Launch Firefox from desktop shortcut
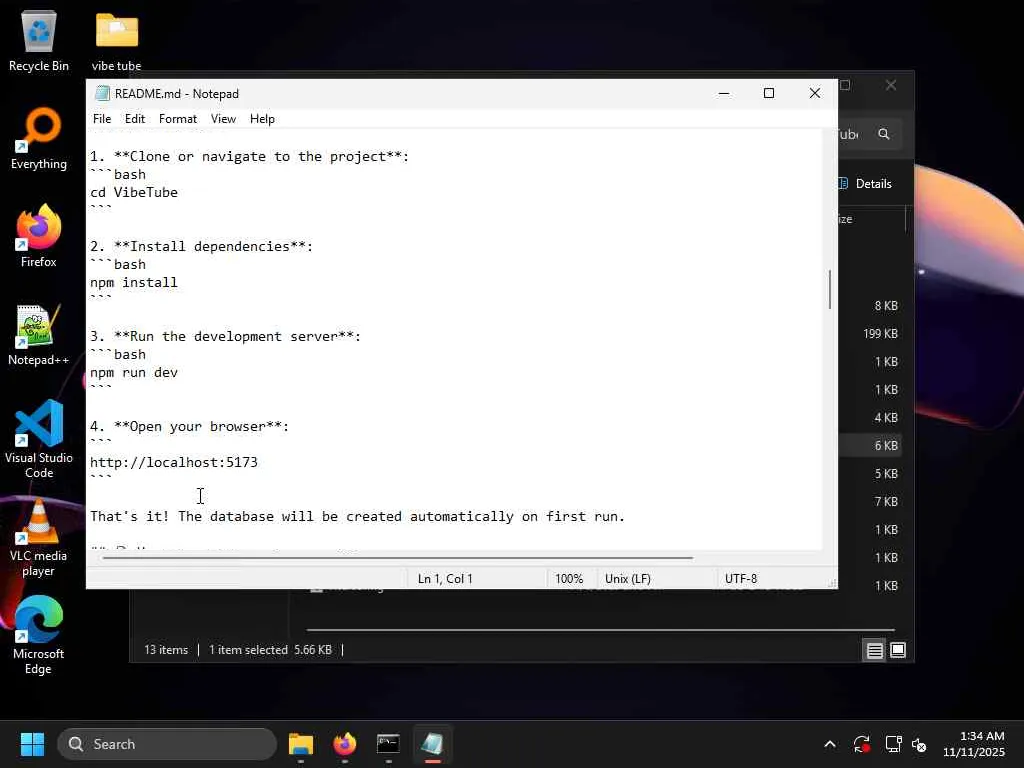This screenshot has height=768, width=1024. (39, 236)
